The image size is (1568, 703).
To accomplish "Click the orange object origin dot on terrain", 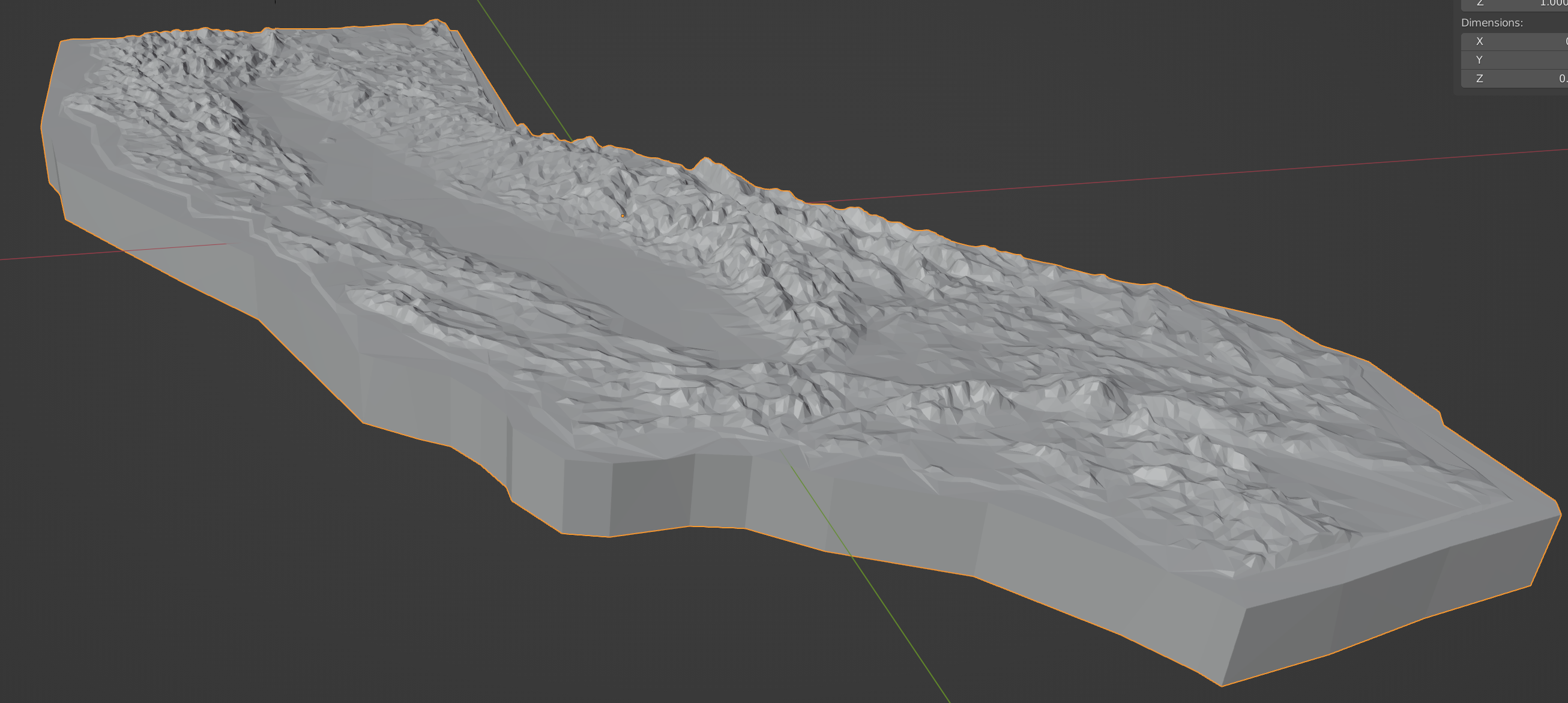I will 623,216.
